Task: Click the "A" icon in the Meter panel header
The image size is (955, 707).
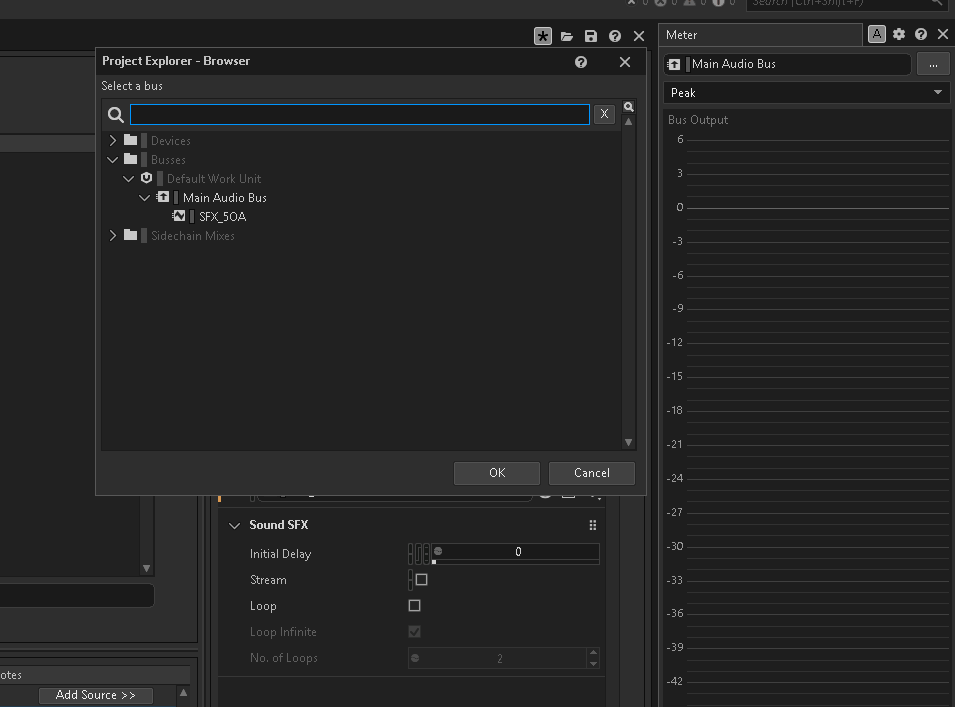Action: tap(876, 34)
